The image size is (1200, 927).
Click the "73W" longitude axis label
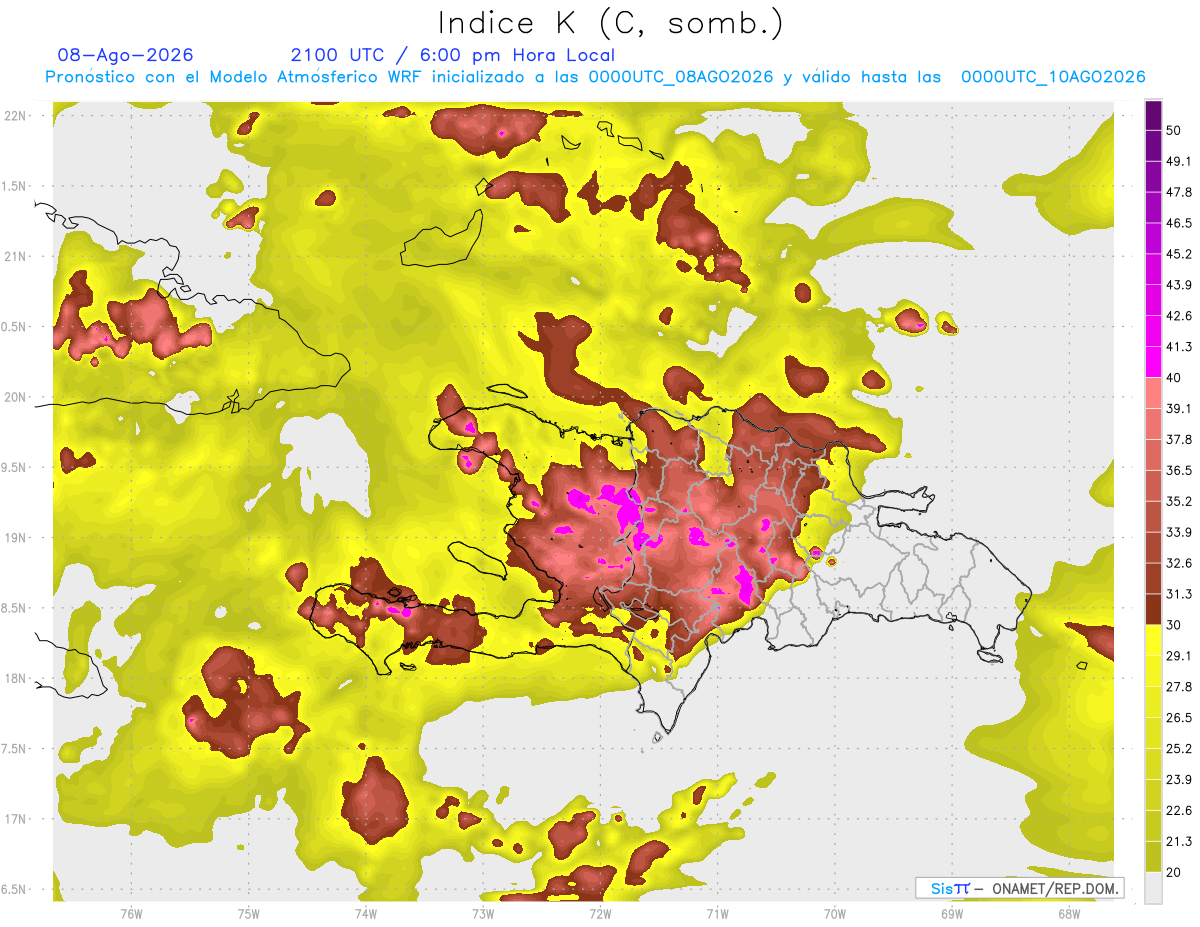(483, 913)
